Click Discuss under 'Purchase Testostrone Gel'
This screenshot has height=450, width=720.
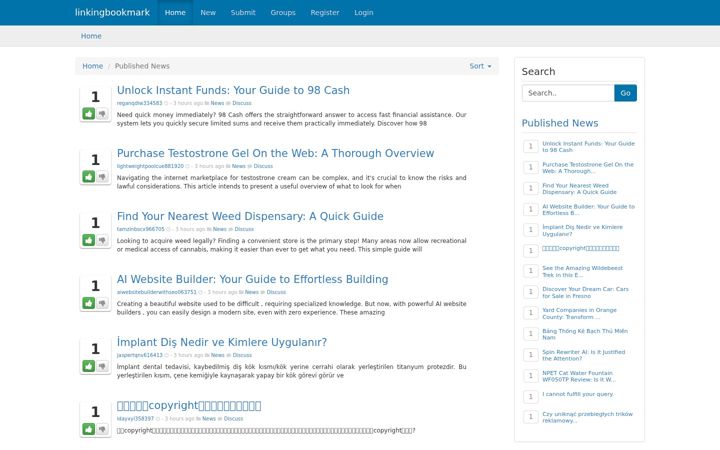[263, 166]
